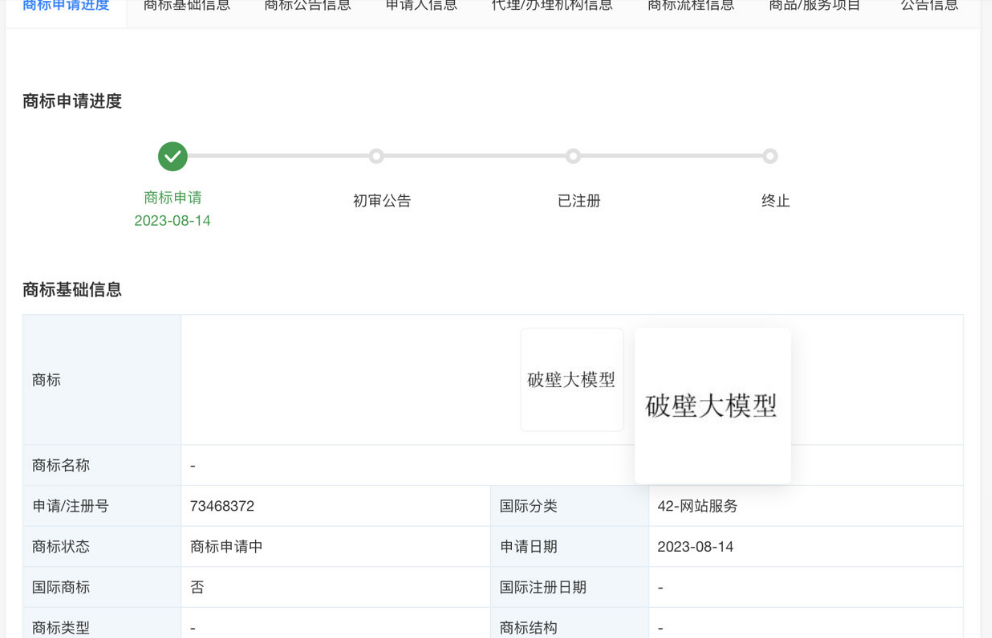Go to the 申请人信息 tab
992x638 pixels.
[422, 6]
